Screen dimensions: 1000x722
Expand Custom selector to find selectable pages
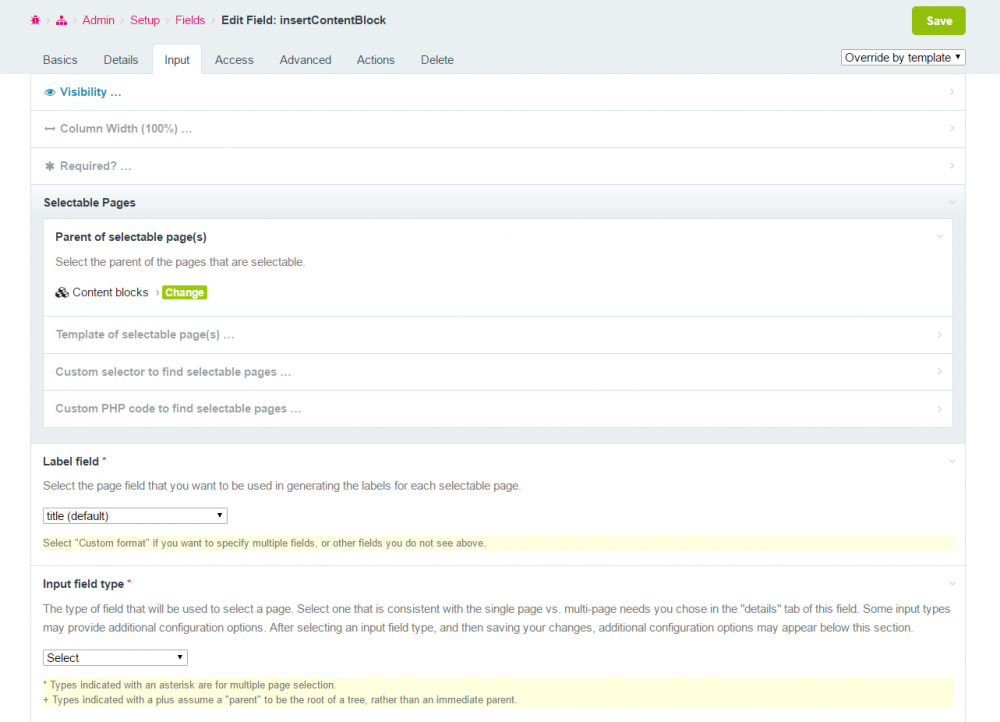173,372
